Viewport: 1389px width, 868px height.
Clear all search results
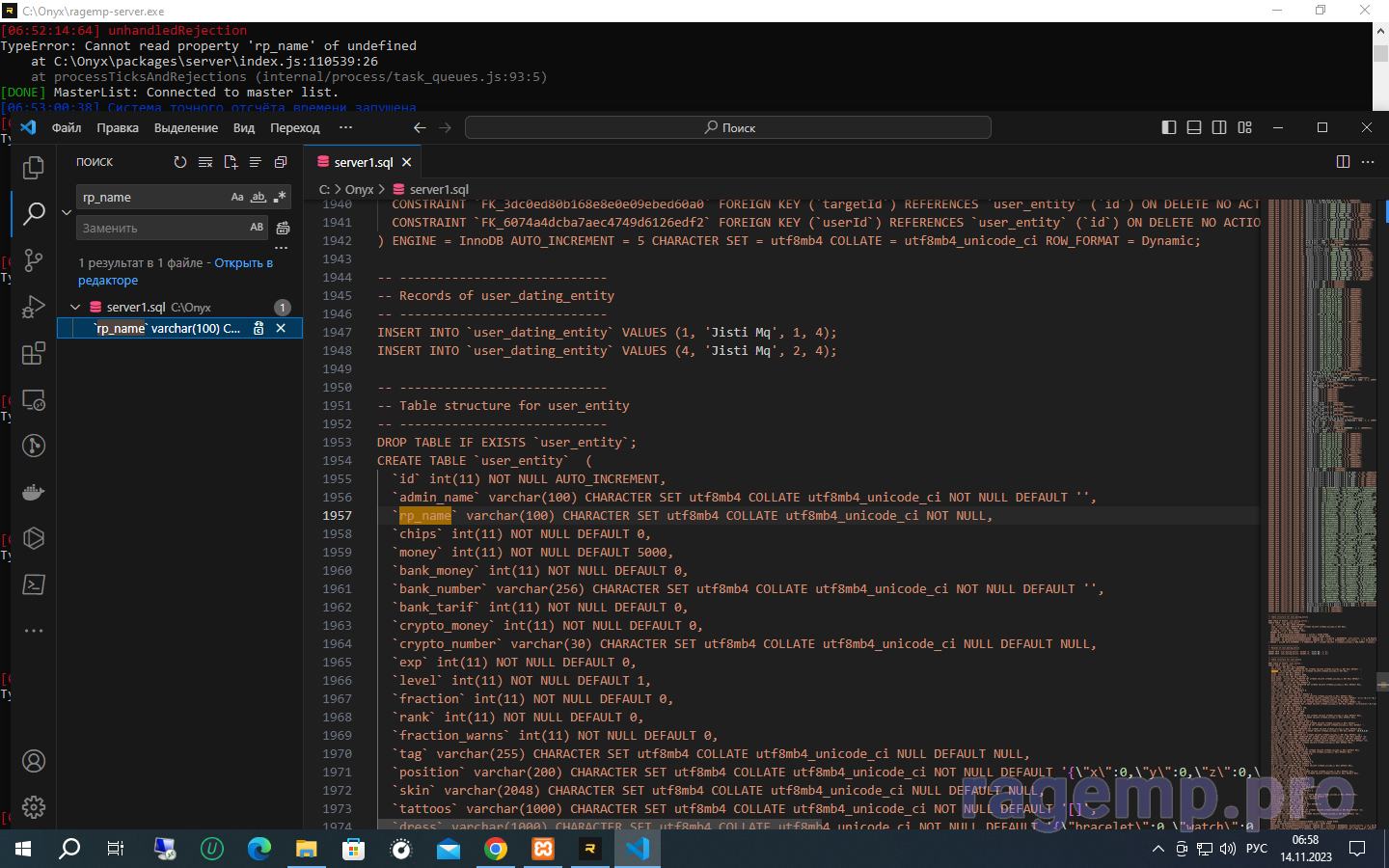[205, 162]
